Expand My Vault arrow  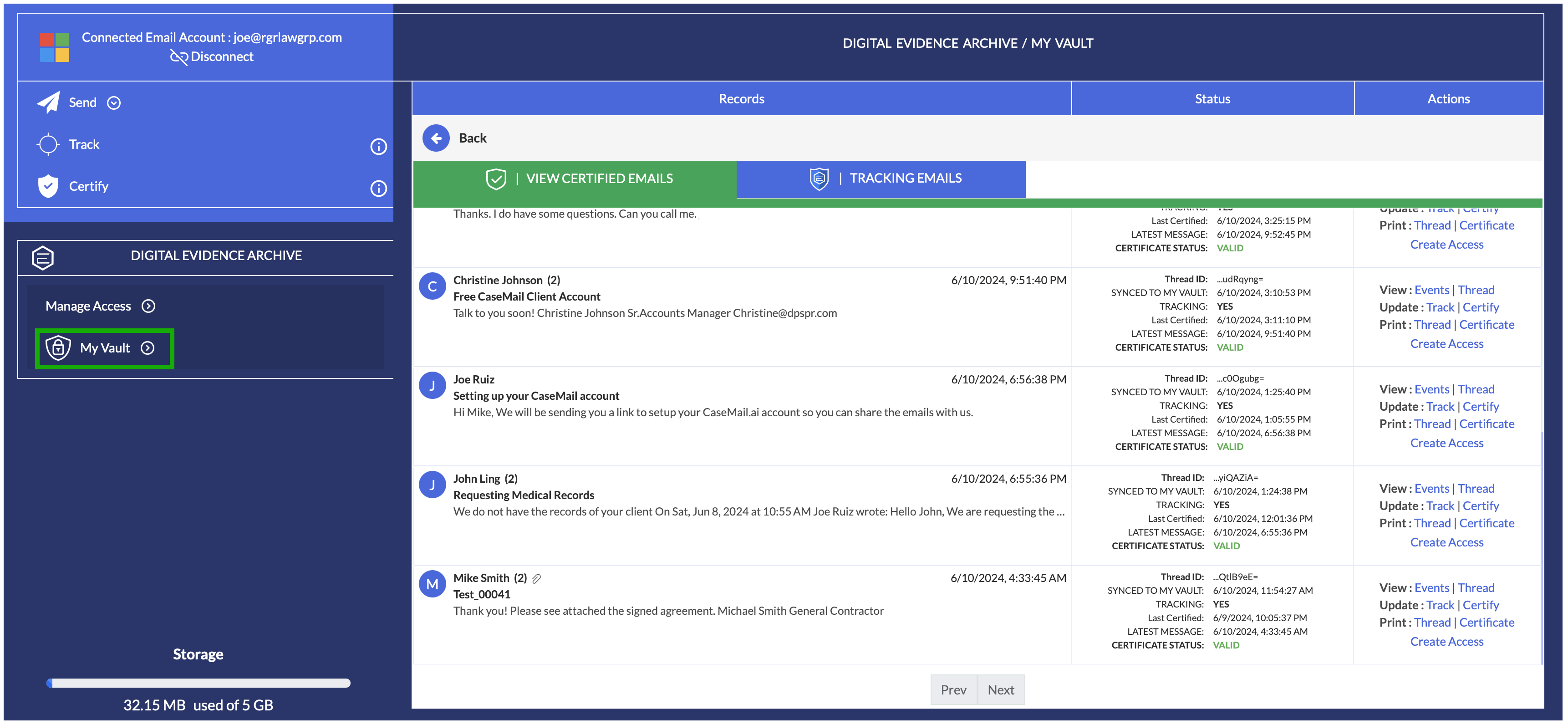click(148, 347)
